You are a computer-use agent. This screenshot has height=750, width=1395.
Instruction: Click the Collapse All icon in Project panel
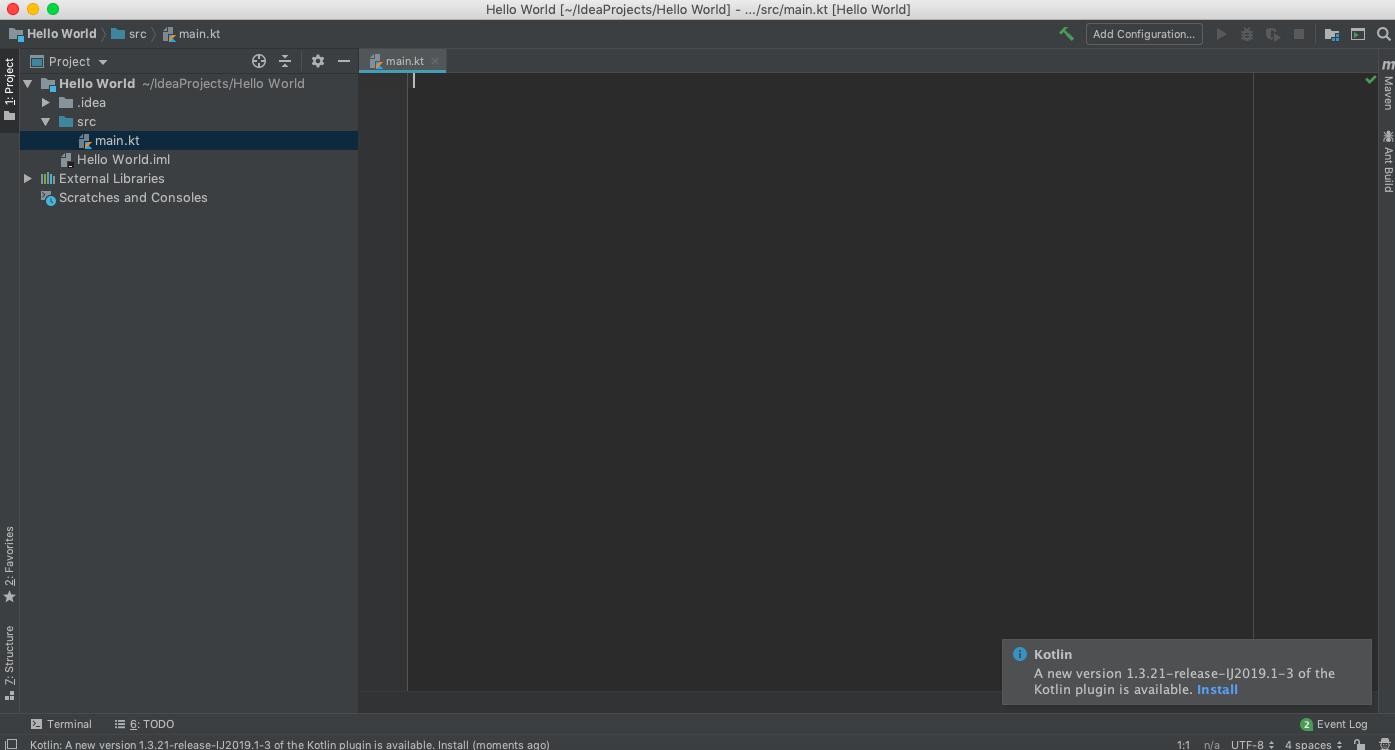tap(285, 61)
